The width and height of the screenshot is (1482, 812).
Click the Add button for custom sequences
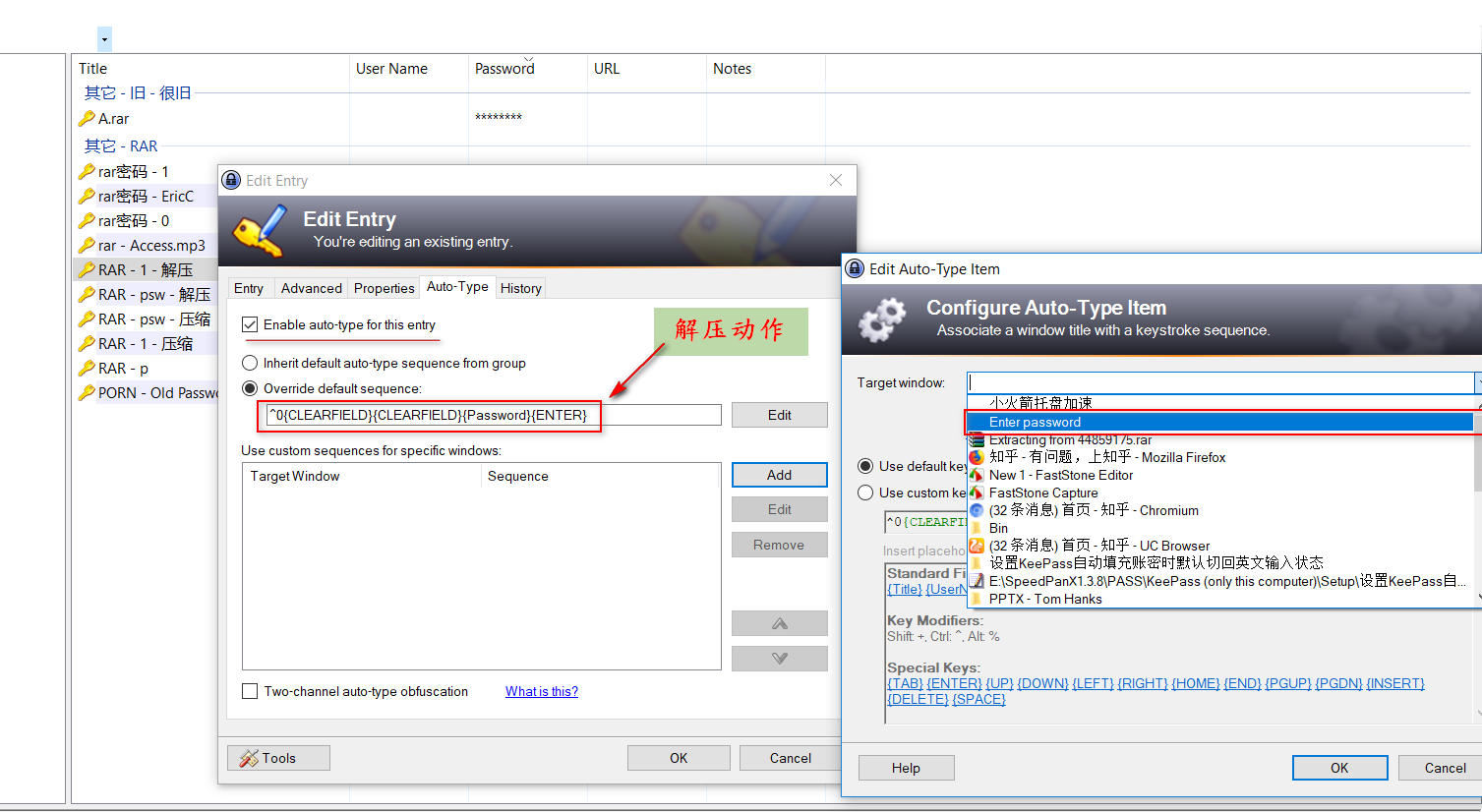(x=779, y=474)
